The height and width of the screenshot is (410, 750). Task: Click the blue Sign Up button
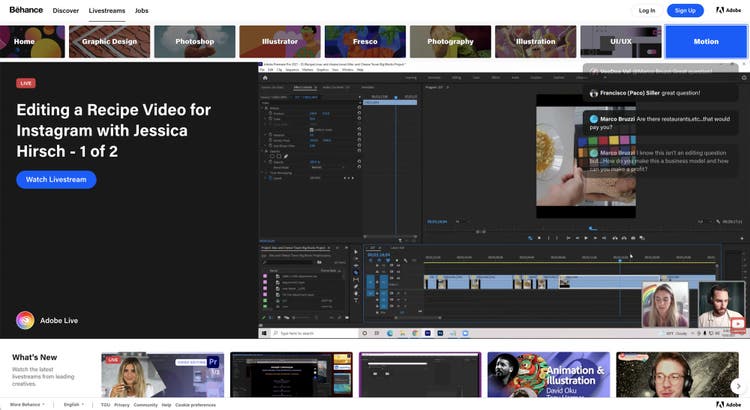pyautogui.click(x=685, y=10)
